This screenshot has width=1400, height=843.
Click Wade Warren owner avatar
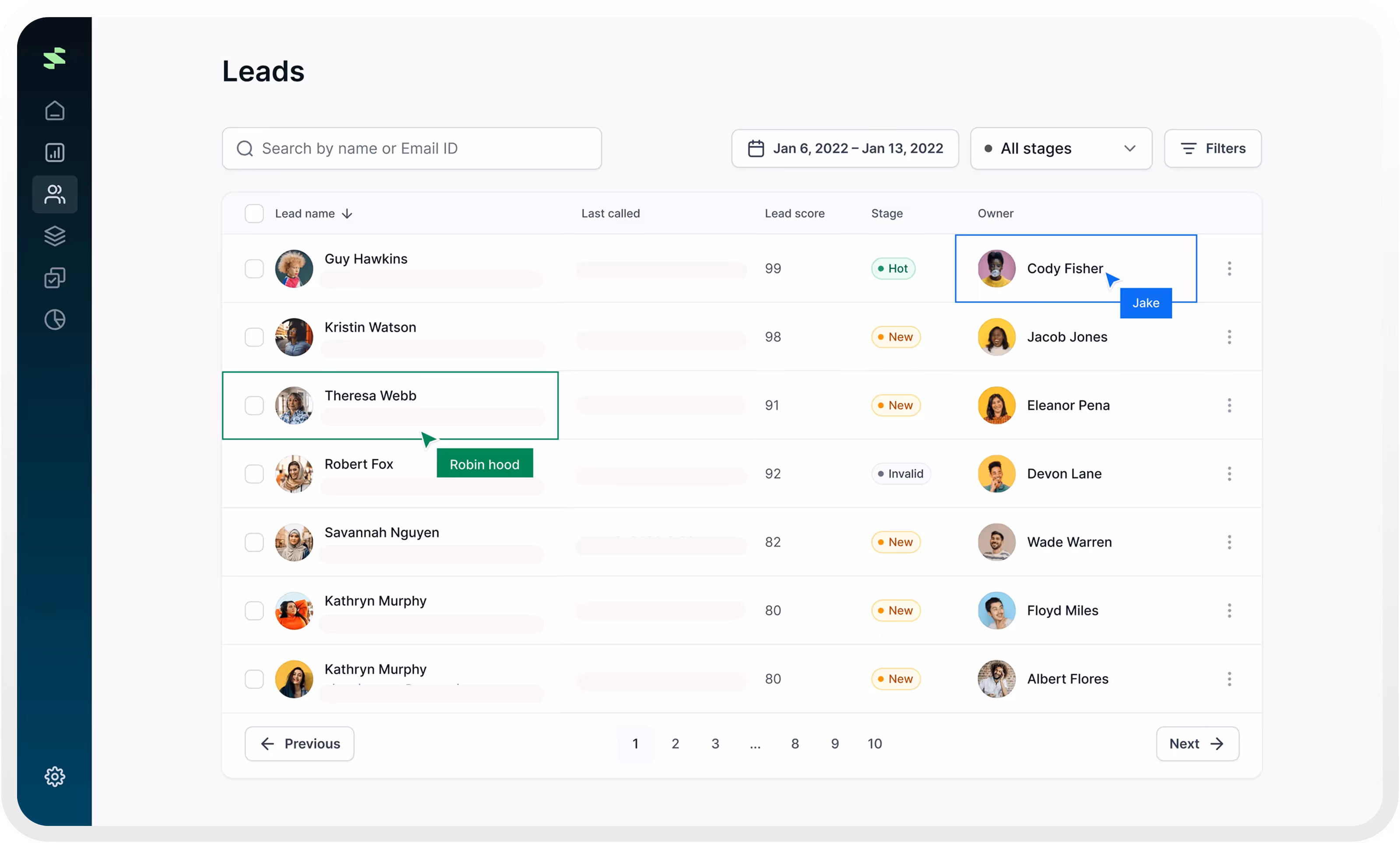[996, 542]
